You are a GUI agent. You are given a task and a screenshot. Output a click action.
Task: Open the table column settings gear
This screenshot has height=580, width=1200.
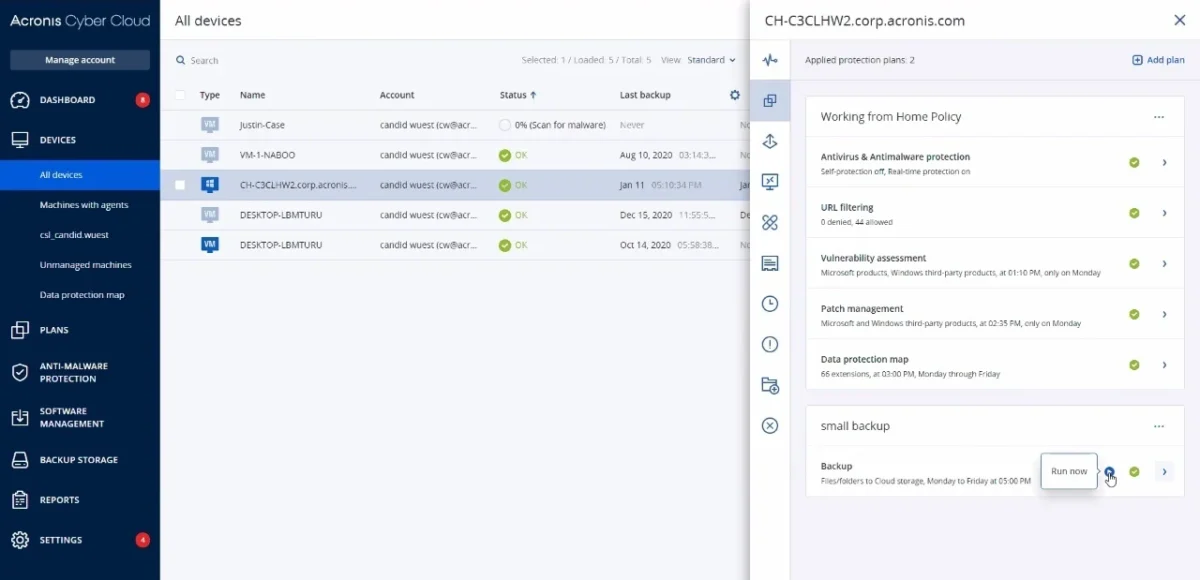[735, 95]
